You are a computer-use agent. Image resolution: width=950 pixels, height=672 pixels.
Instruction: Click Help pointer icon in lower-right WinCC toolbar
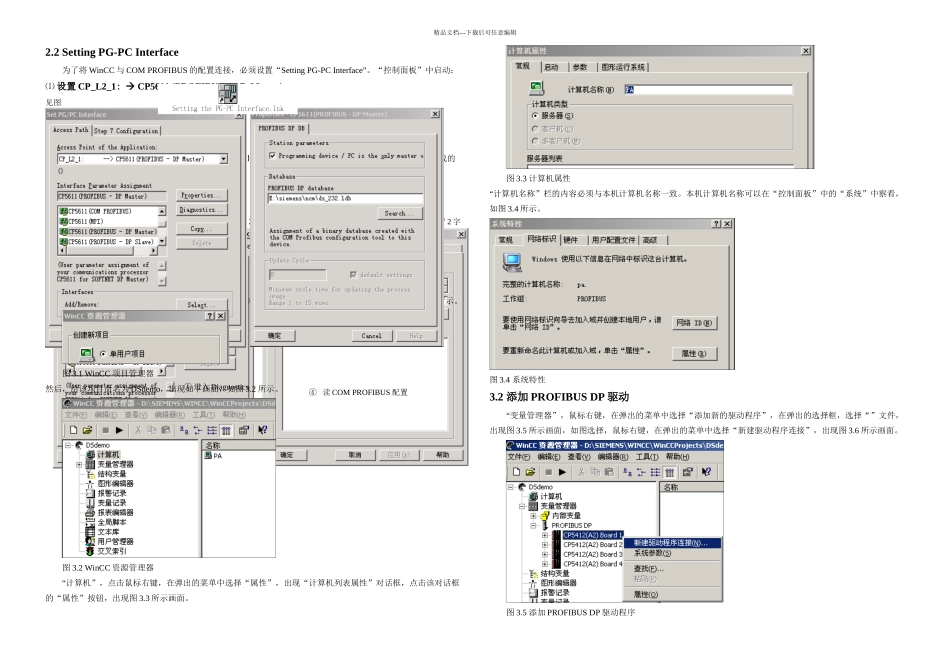[x=706, y=472]
